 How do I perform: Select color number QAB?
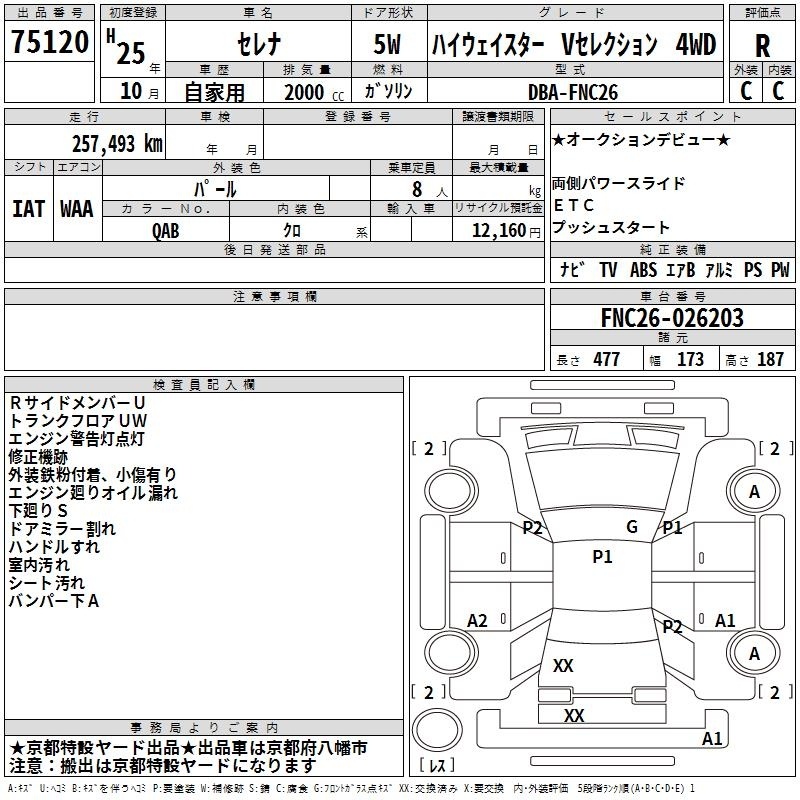pyautogui.click(x=165, y=231)
